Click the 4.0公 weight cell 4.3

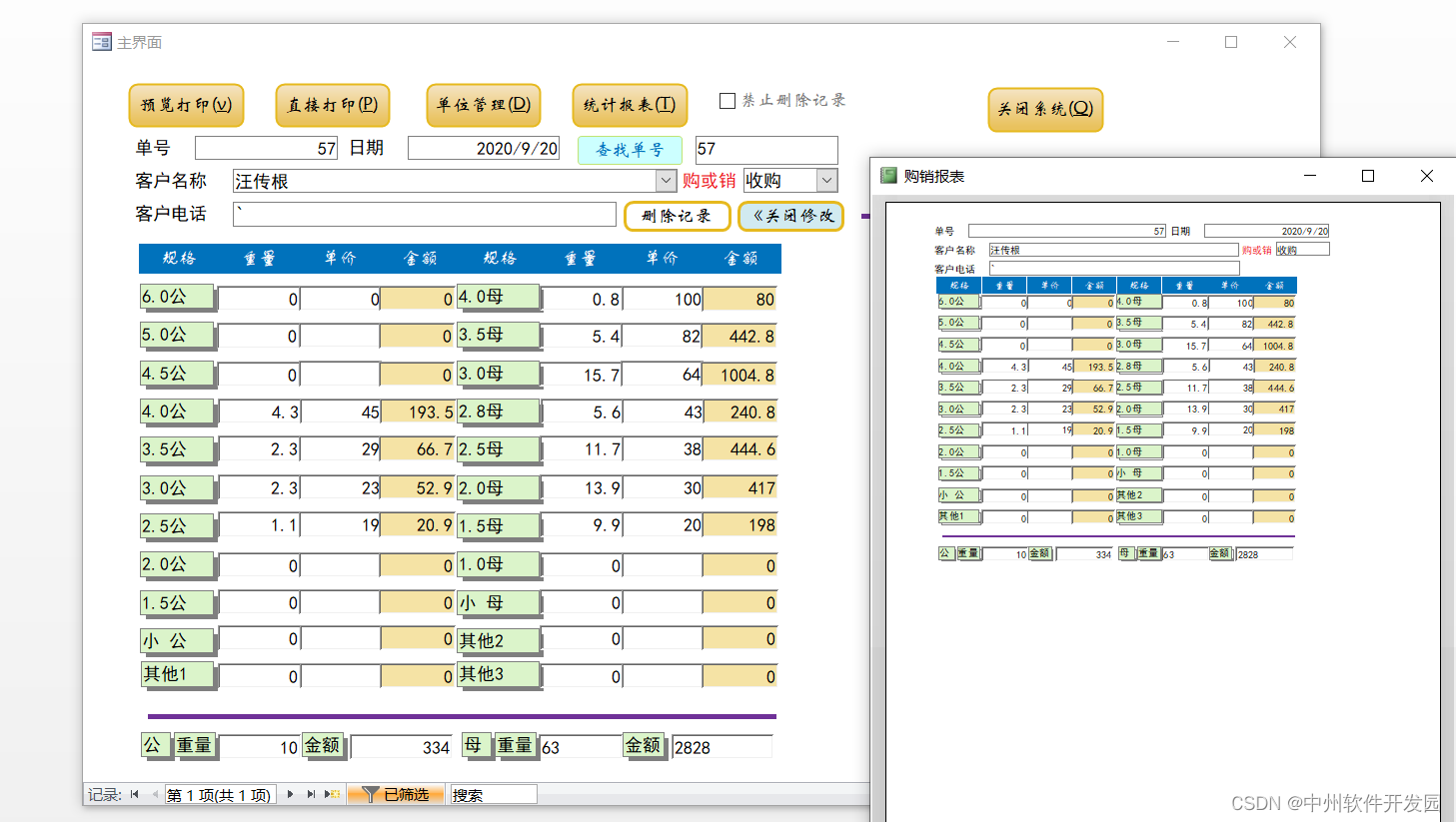pos(259,411)
